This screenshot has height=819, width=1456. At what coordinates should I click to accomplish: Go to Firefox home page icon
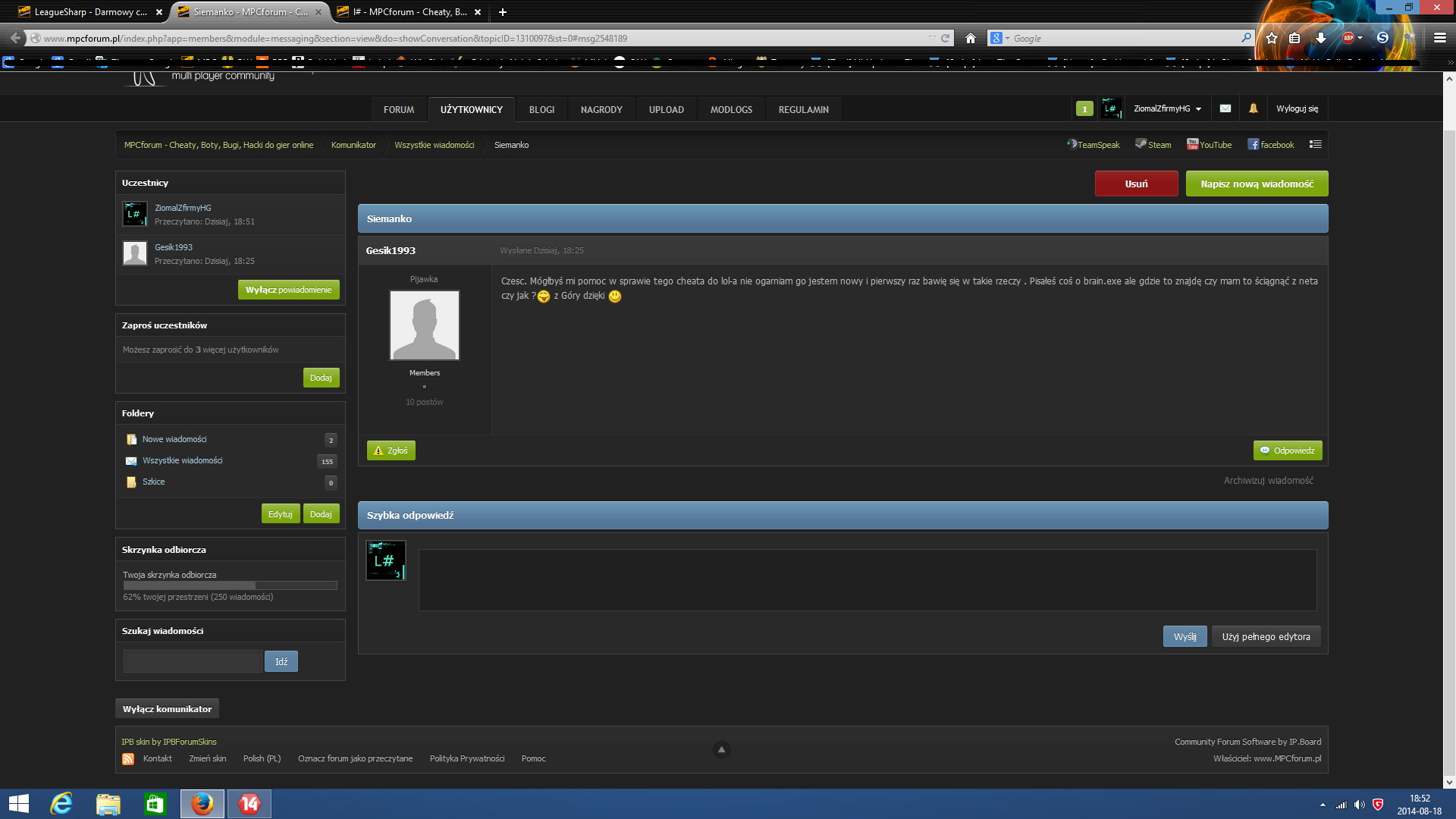coord(970,38)
